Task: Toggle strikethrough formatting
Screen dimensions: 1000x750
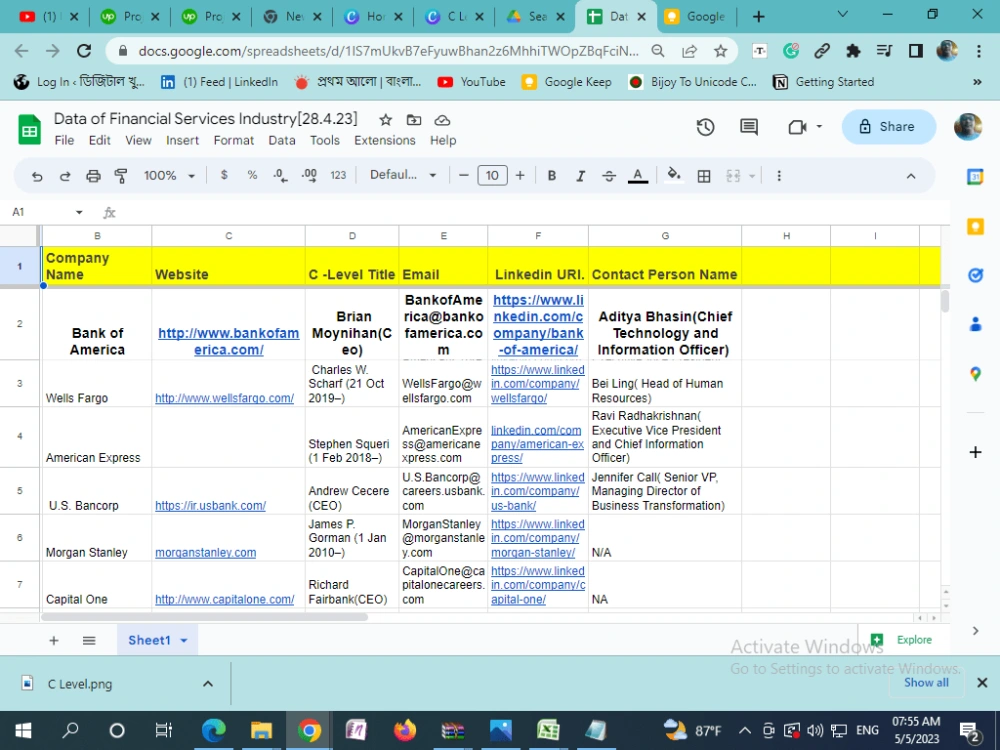Action: coord(609,176)
